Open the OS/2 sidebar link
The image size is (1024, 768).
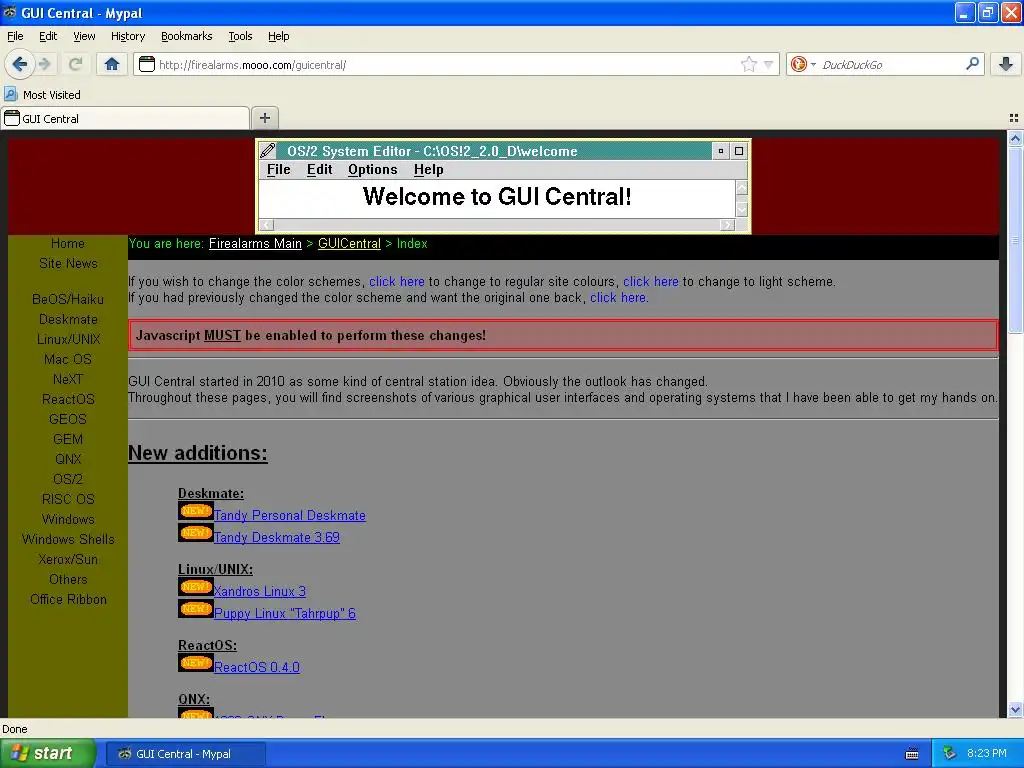[68, 479]
